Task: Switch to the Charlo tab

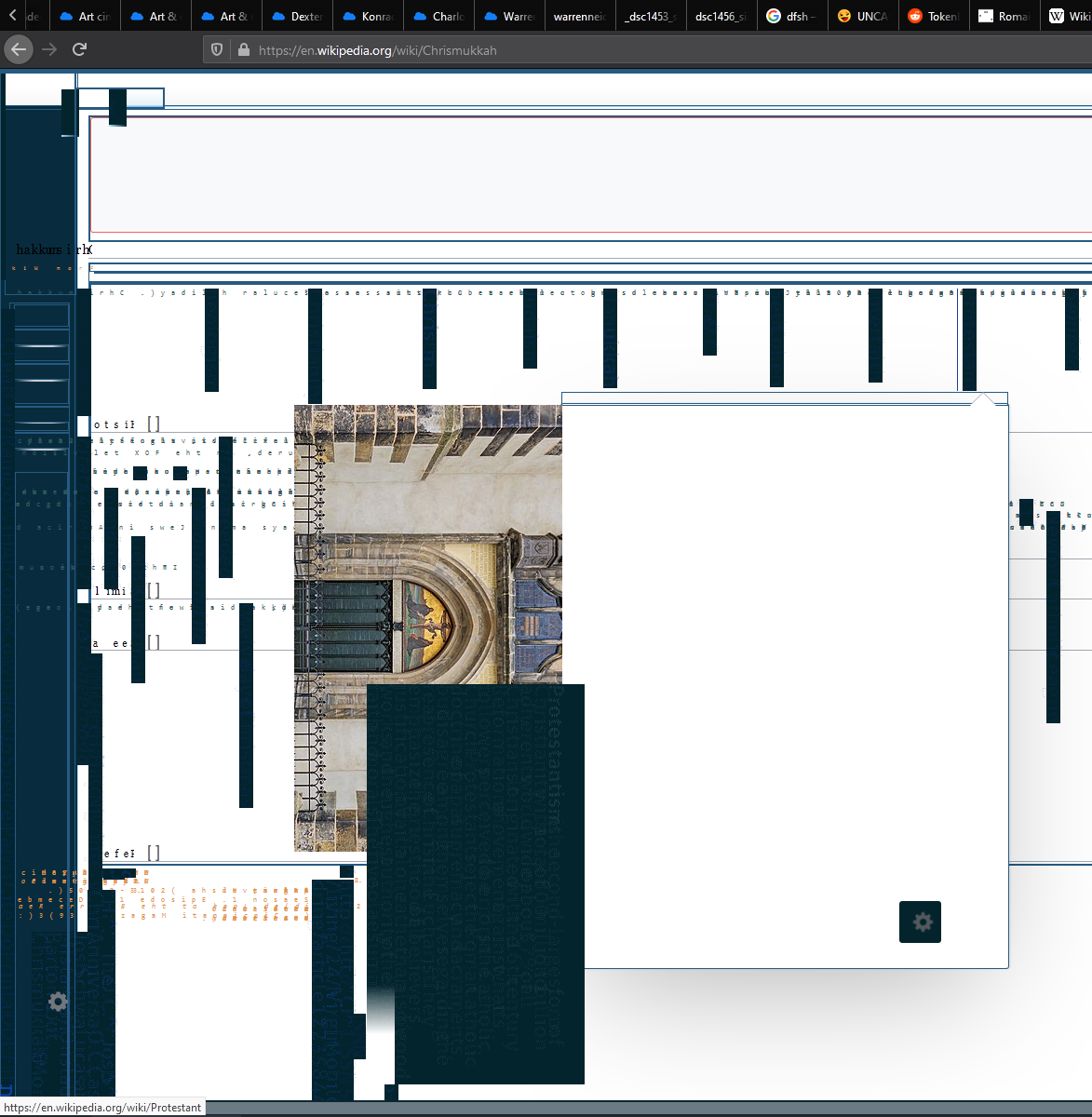Action: tap(438, 16)
